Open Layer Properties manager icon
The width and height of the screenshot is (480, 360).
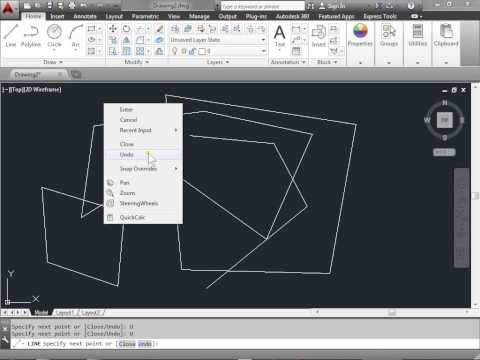coord(175,29)
